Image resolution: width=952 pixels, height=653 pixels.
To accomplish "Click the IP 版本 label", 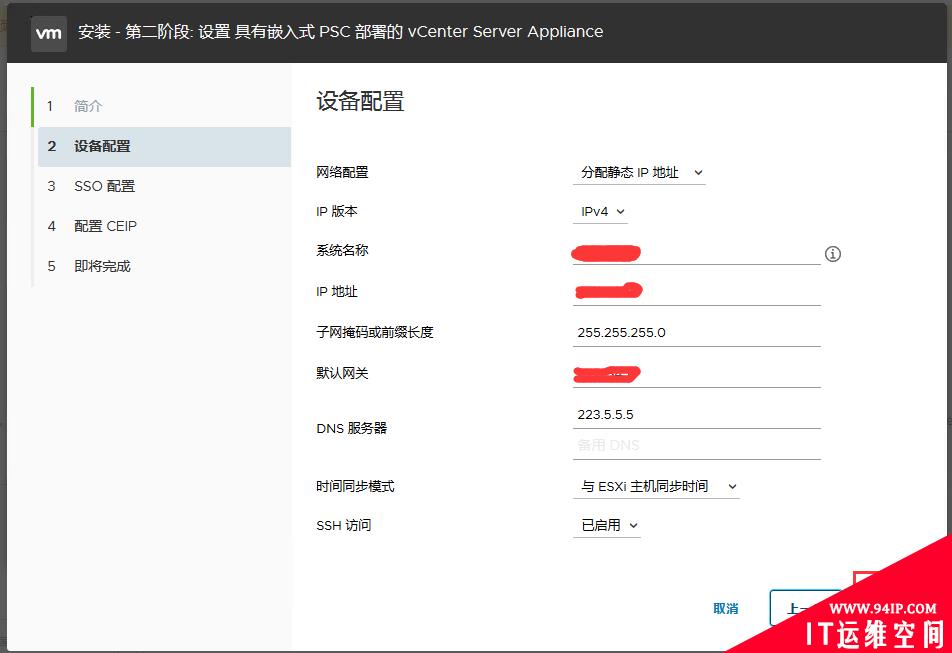I will (336, 211).
